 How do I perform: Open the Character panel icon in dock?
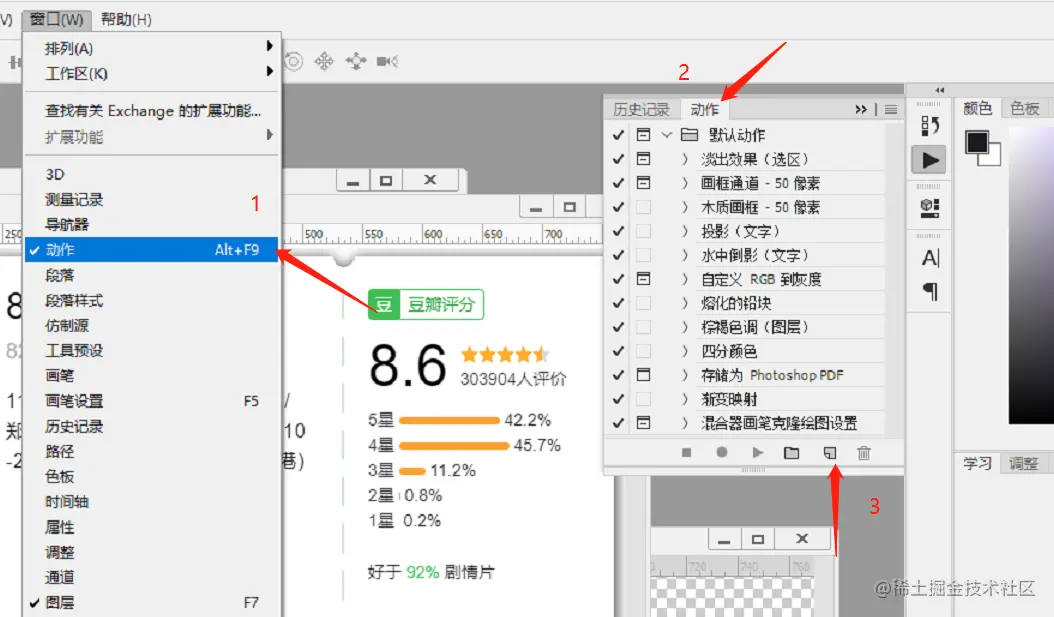[x=930, y=257]
